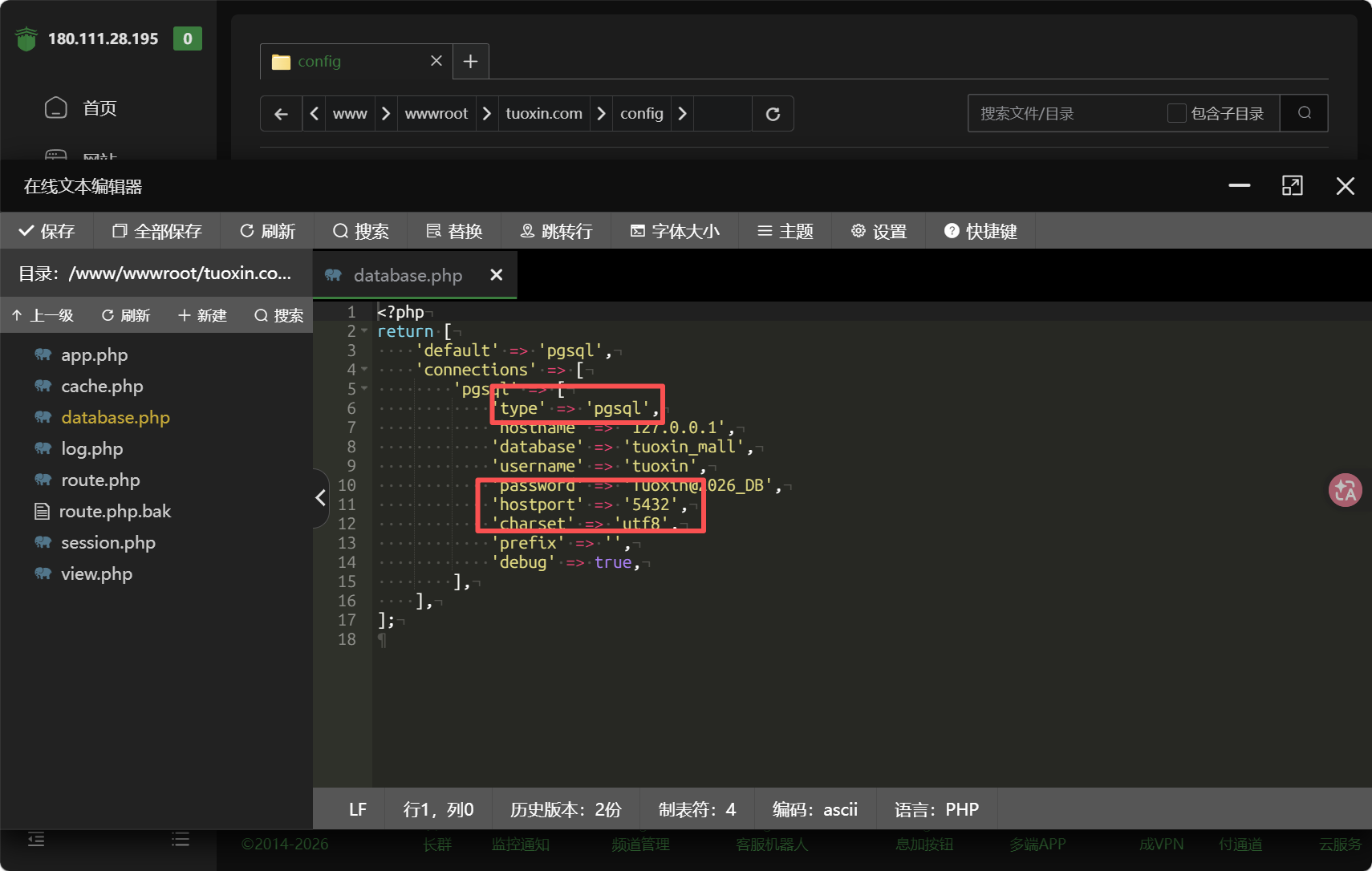Navigate to tuoxin.com in the breadcrumb

click(x=544, y=114)
